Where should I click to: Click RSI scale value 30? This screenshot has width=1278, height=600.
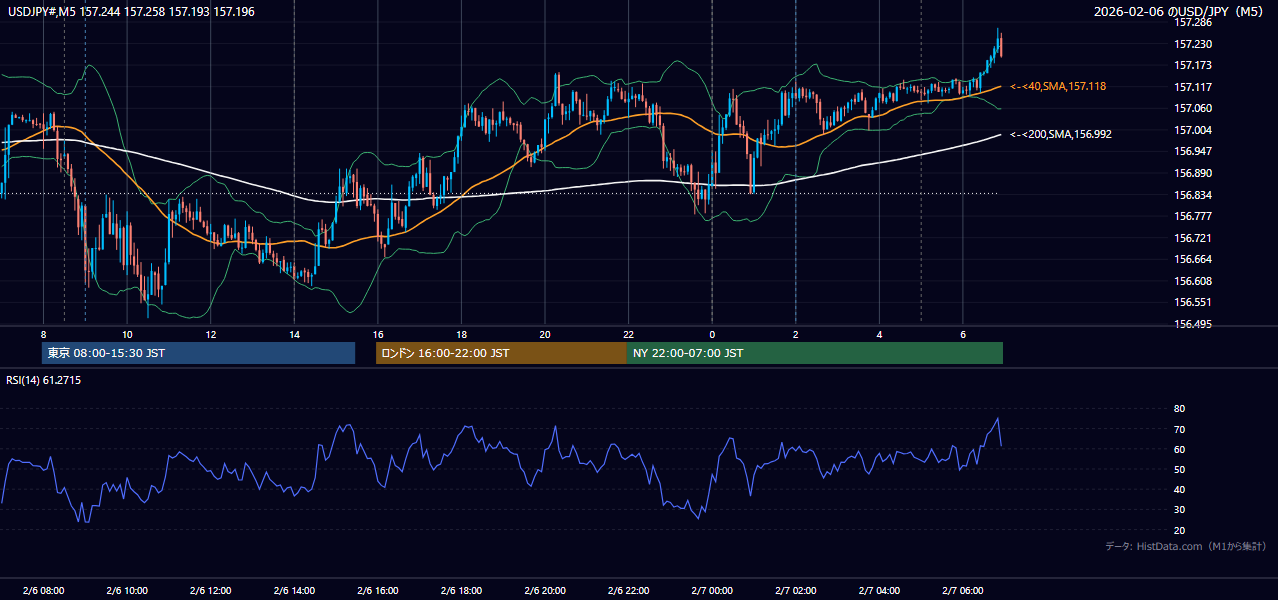[x=1179, y=509]
